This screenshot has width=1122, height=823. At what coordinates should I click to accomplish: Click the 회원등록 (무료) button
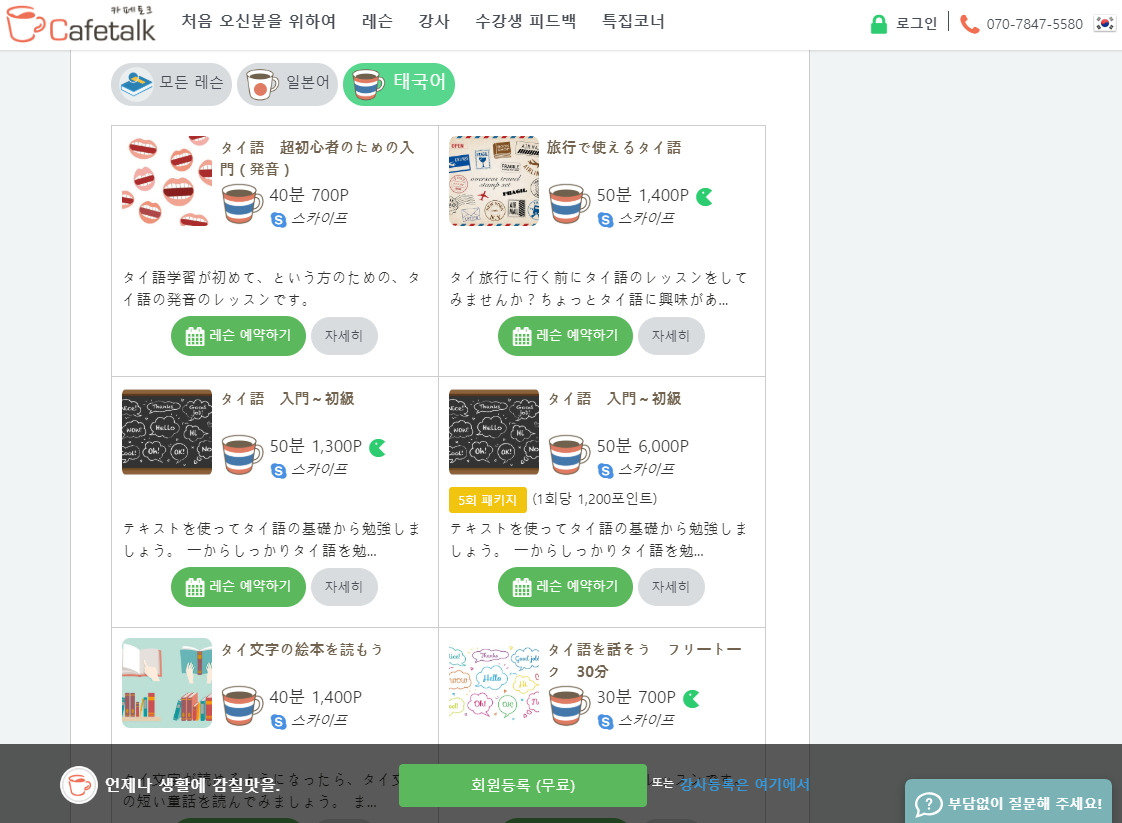click(x=522, y=785)
